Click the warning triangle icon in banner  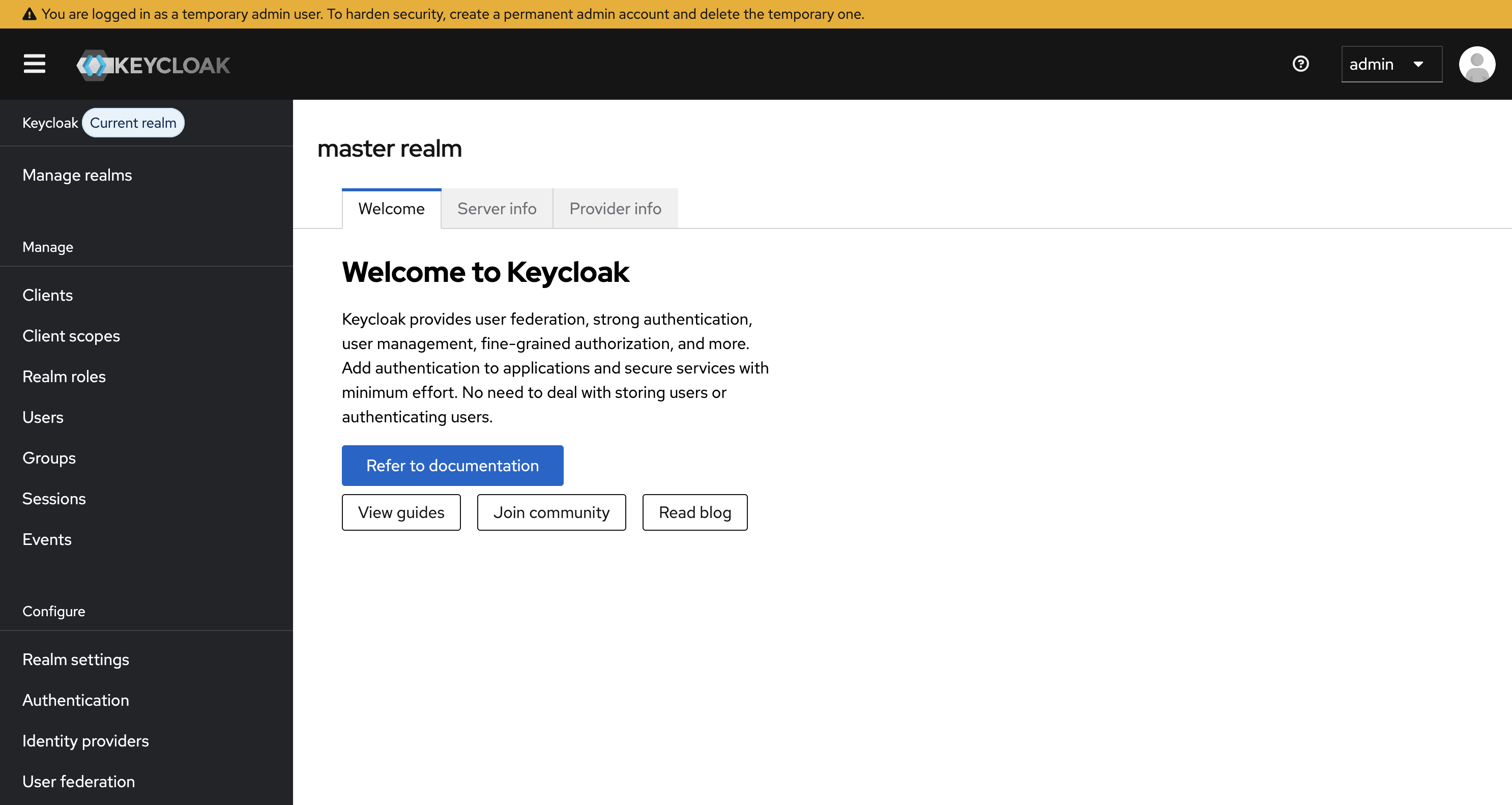[29, 14]
